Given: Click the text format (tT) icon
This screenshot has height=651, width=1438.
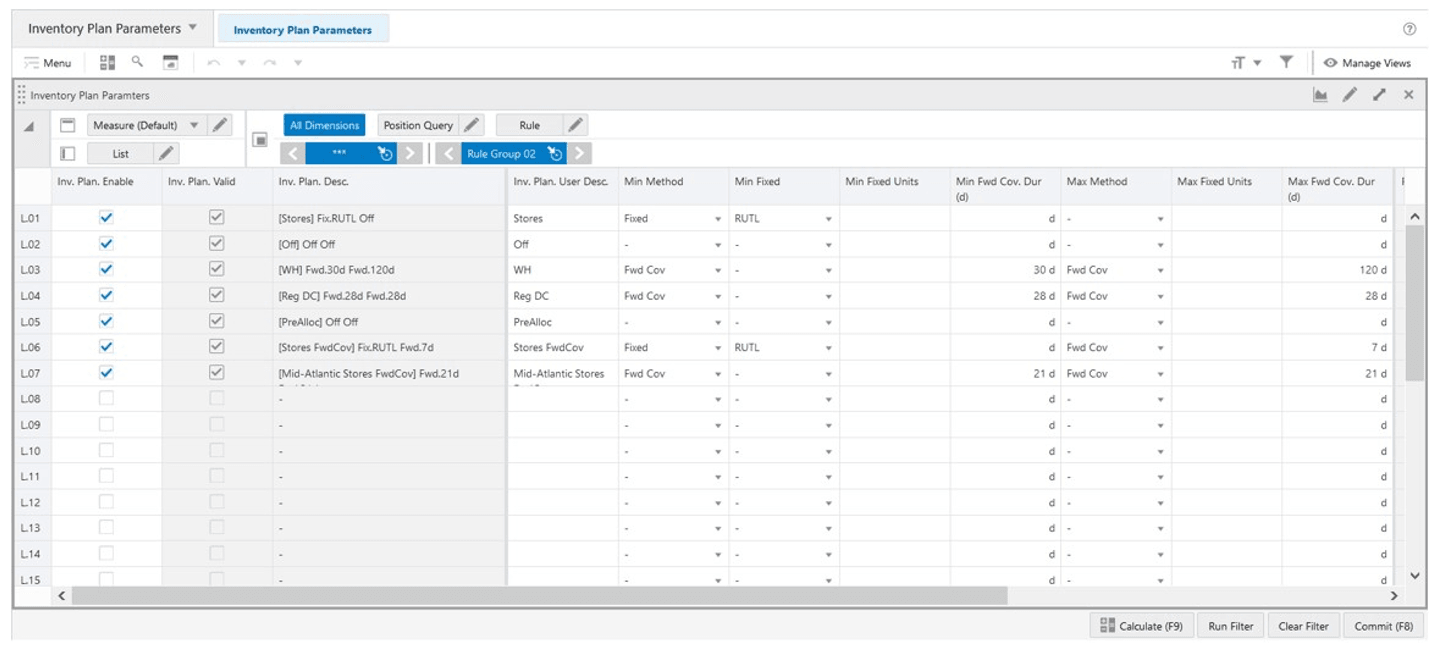Looking at the screenshot, I should coord(1240,62).
